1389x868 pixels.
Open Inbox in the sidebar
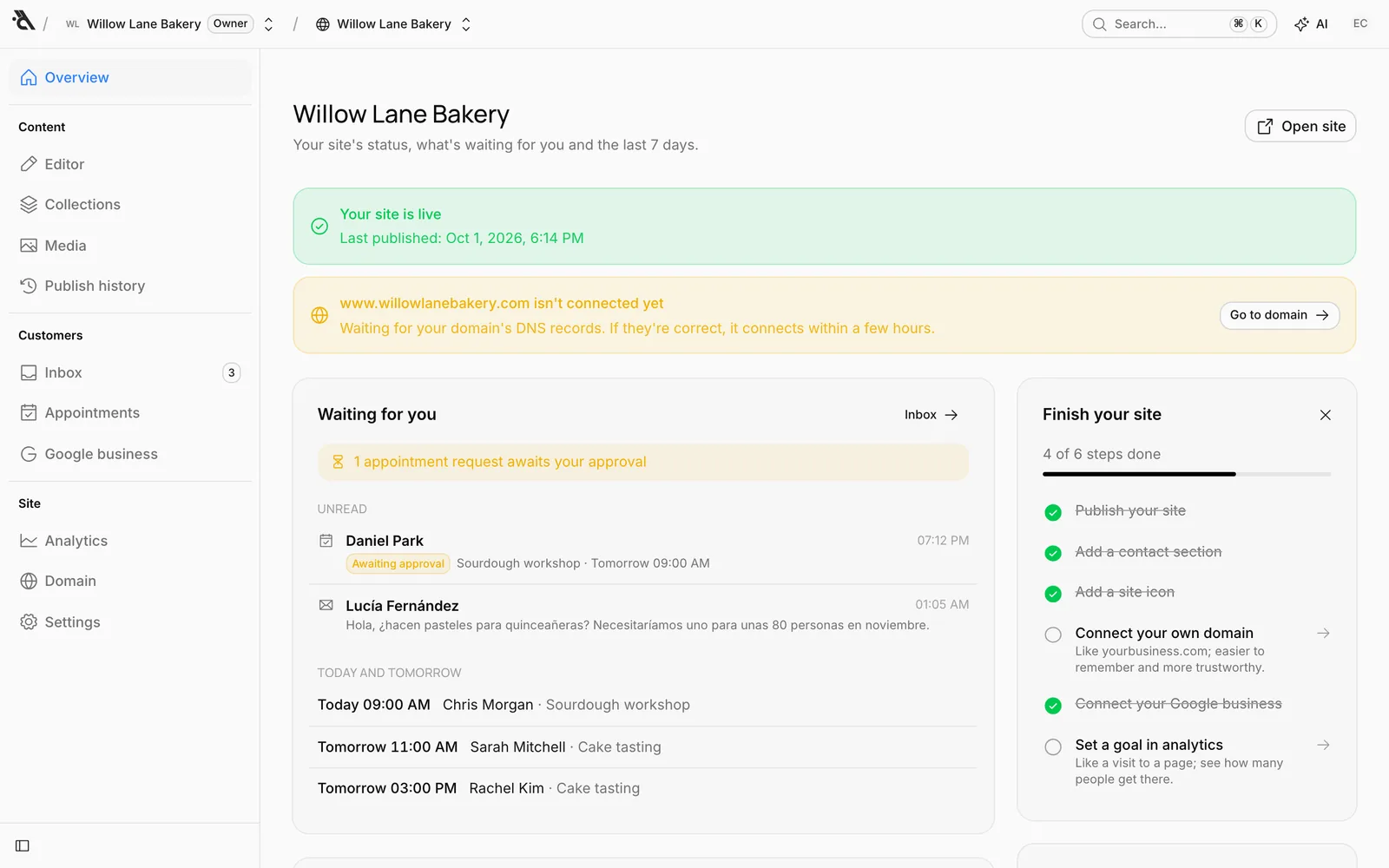pyautogui.click(x=130, y=372)
